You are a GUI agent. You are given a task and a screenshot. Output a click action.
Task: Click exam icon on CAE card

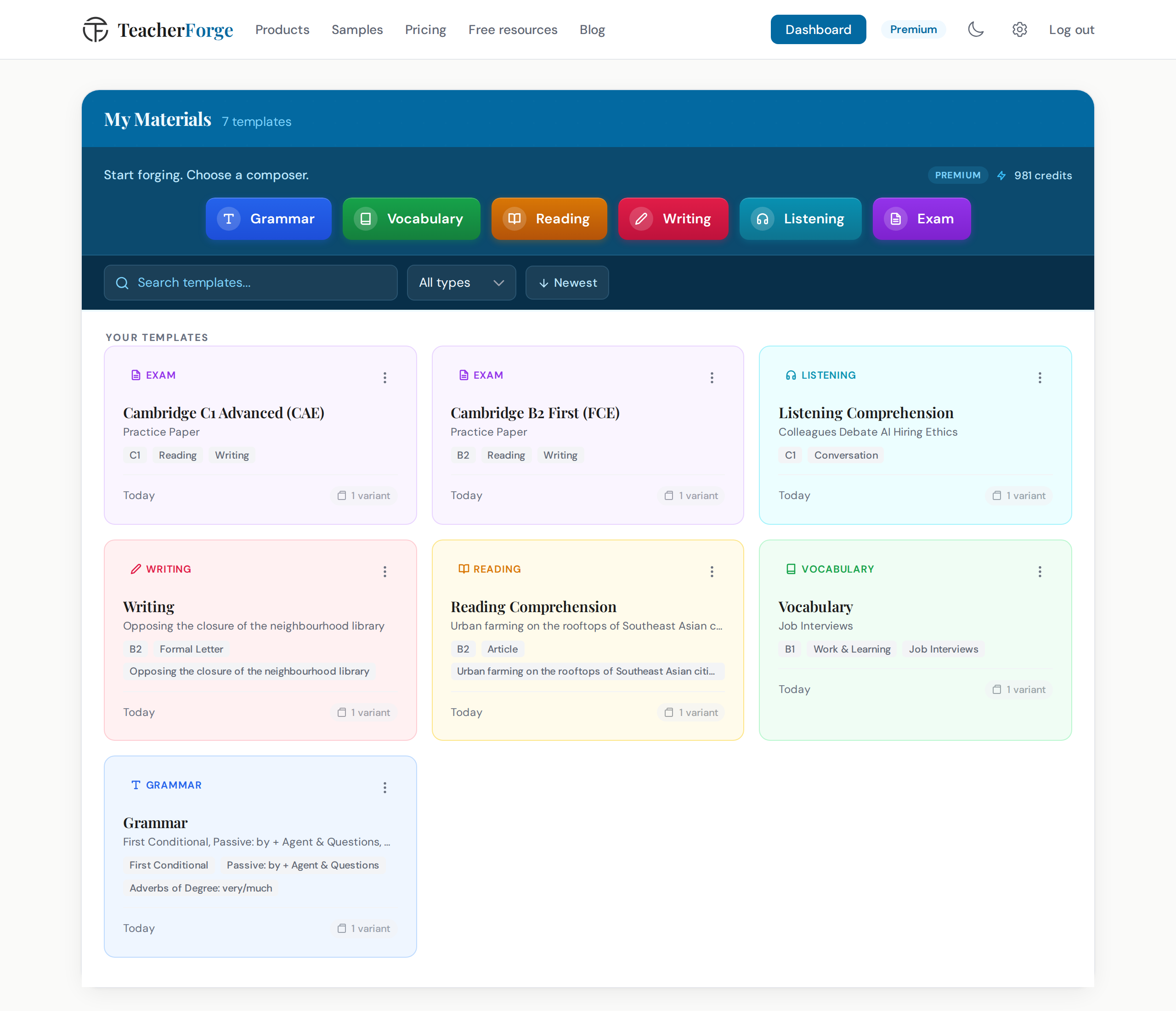point(136,375)
